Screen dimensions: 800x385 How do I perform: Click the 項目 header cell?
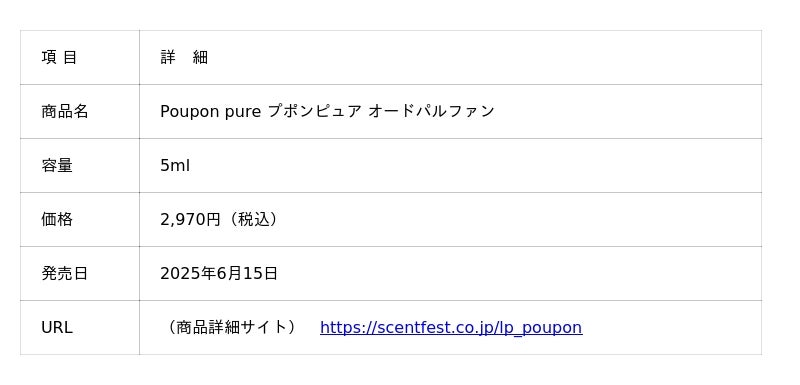(80, 57)
